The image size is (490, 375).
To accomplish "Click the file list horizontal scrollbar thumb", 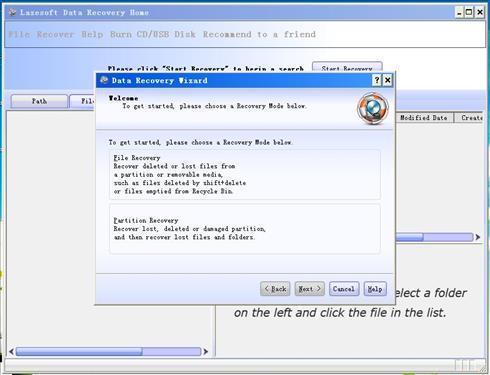I will click(x=409, y=237).
